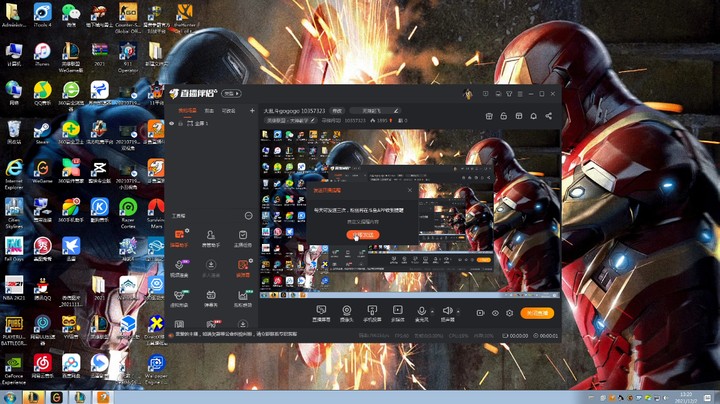Viewport: 720px width, 404px height.
Task: Click the notice message in the status bar
Action: tap(236, 335)
